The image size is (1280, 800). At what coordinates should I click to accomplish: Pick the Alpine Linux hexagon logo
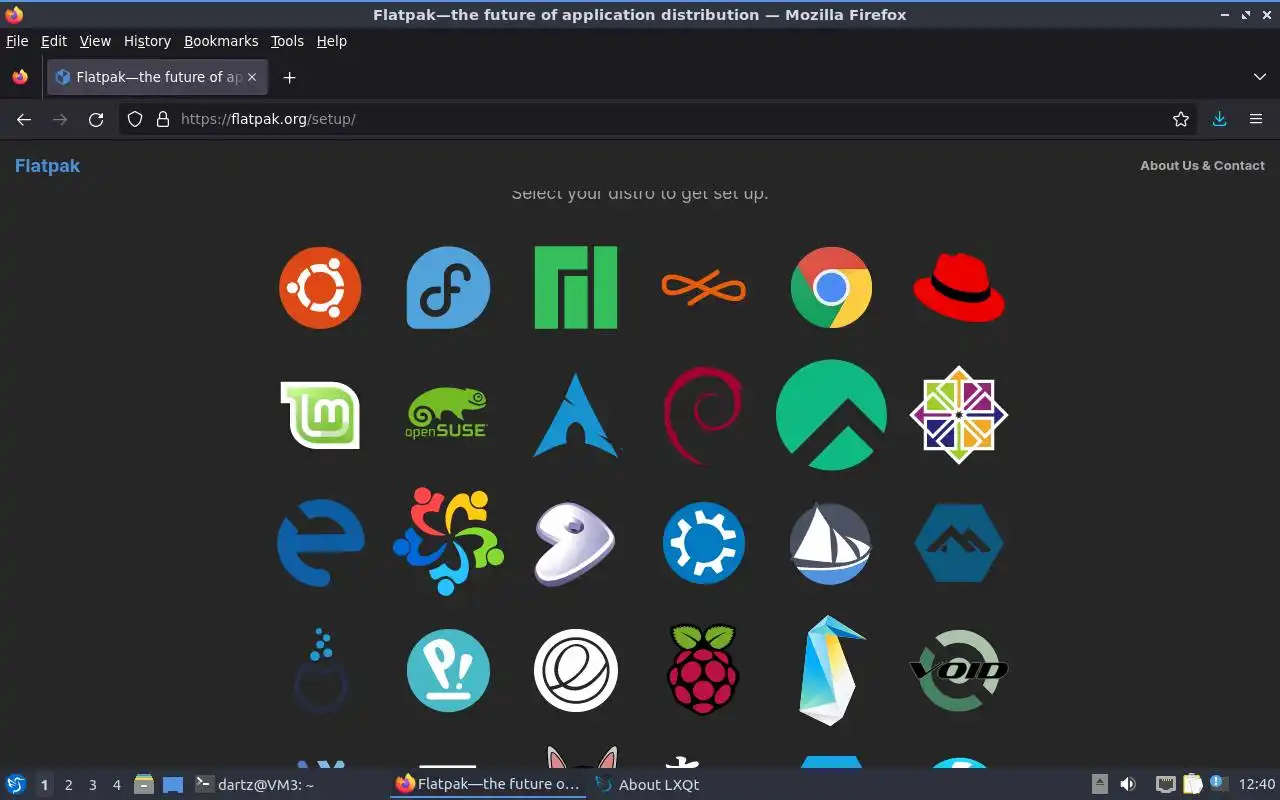click(x=959, y=543)
